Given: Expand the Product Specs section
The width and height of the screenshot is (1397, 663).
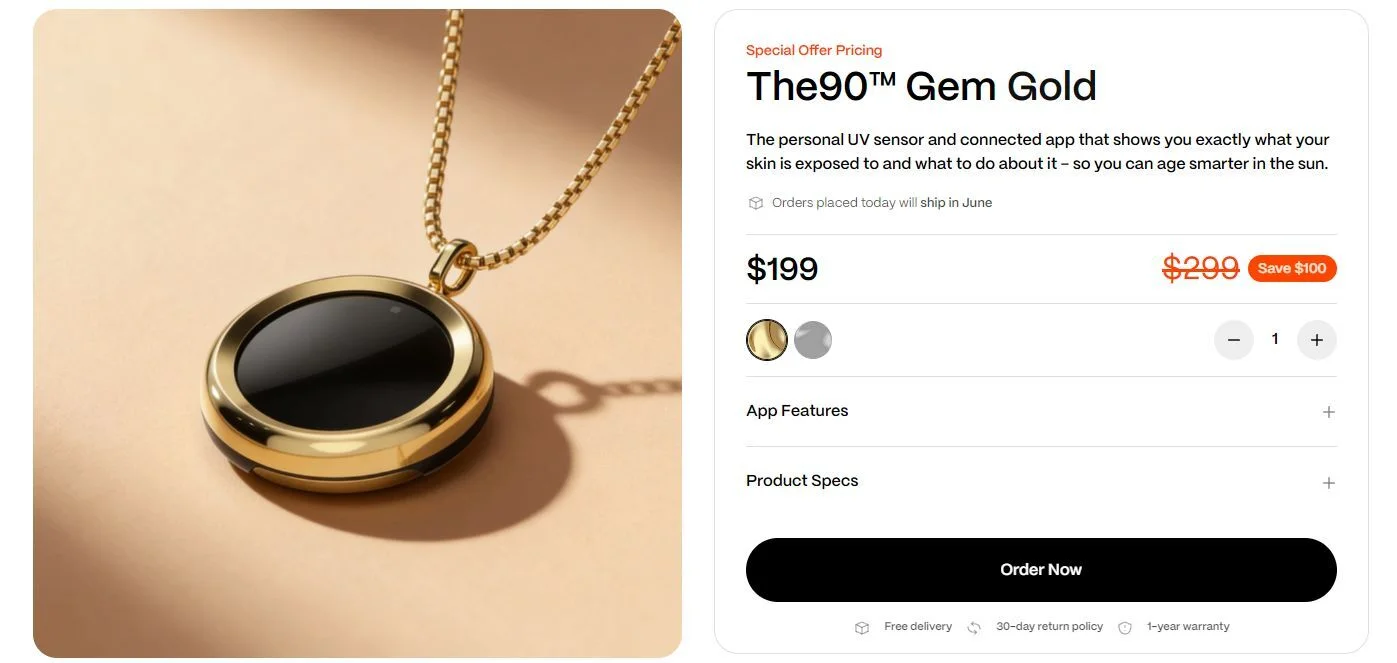Looking at the screenshot, I should pos(1041,481).
